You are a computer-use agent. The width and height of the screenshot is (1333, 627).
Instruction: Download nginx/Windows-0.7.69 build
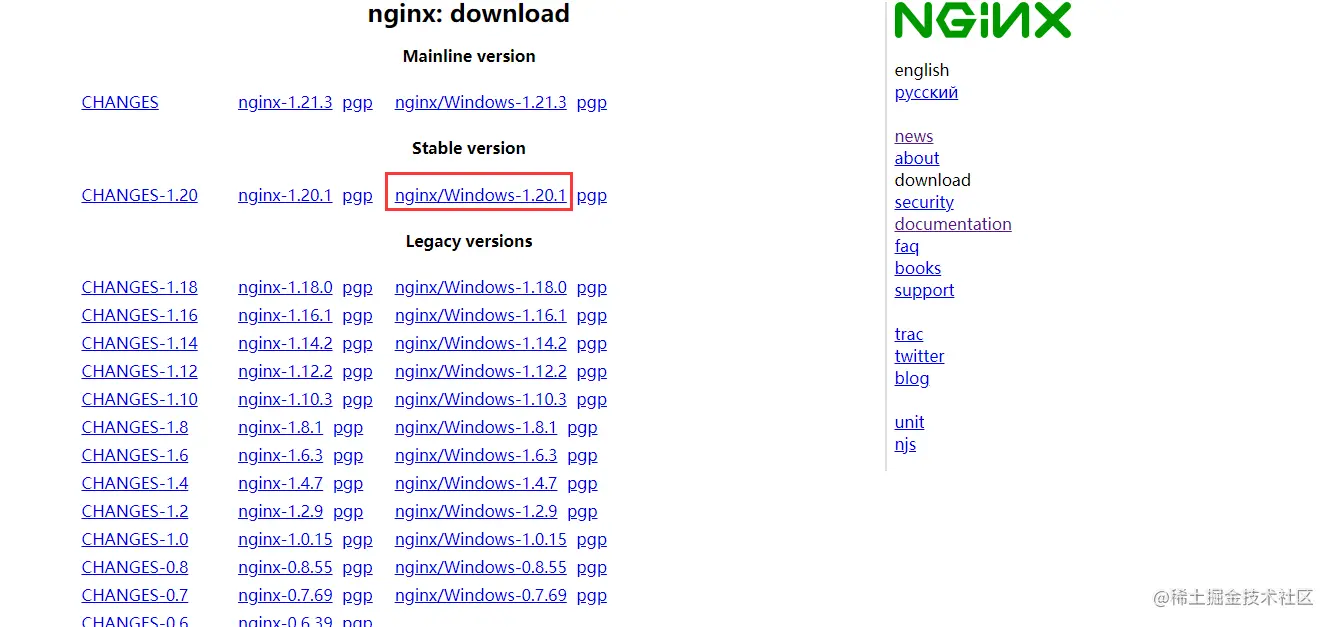[480, 595]
